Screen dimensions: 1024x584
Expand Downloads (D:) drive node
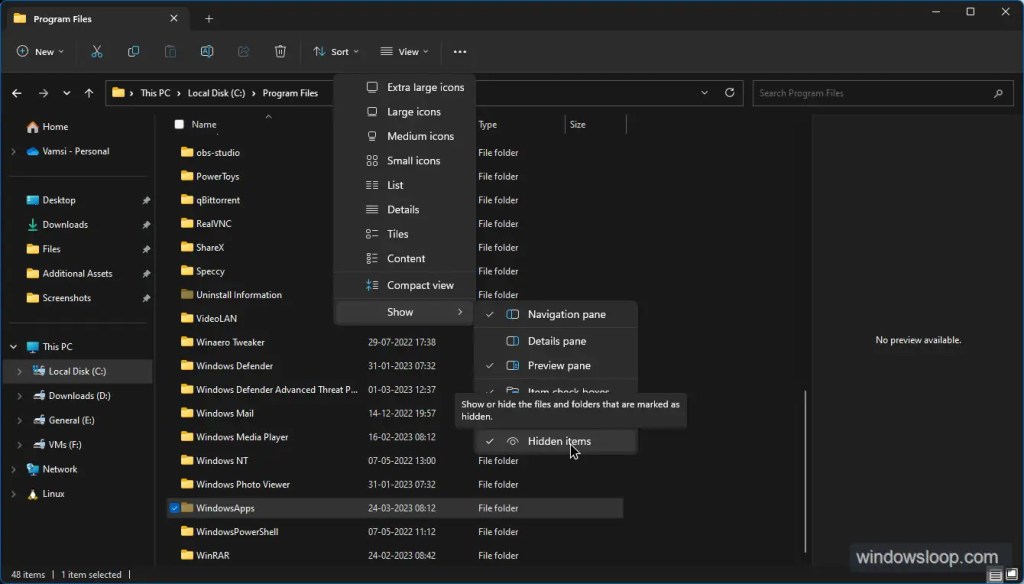point(19,396)
